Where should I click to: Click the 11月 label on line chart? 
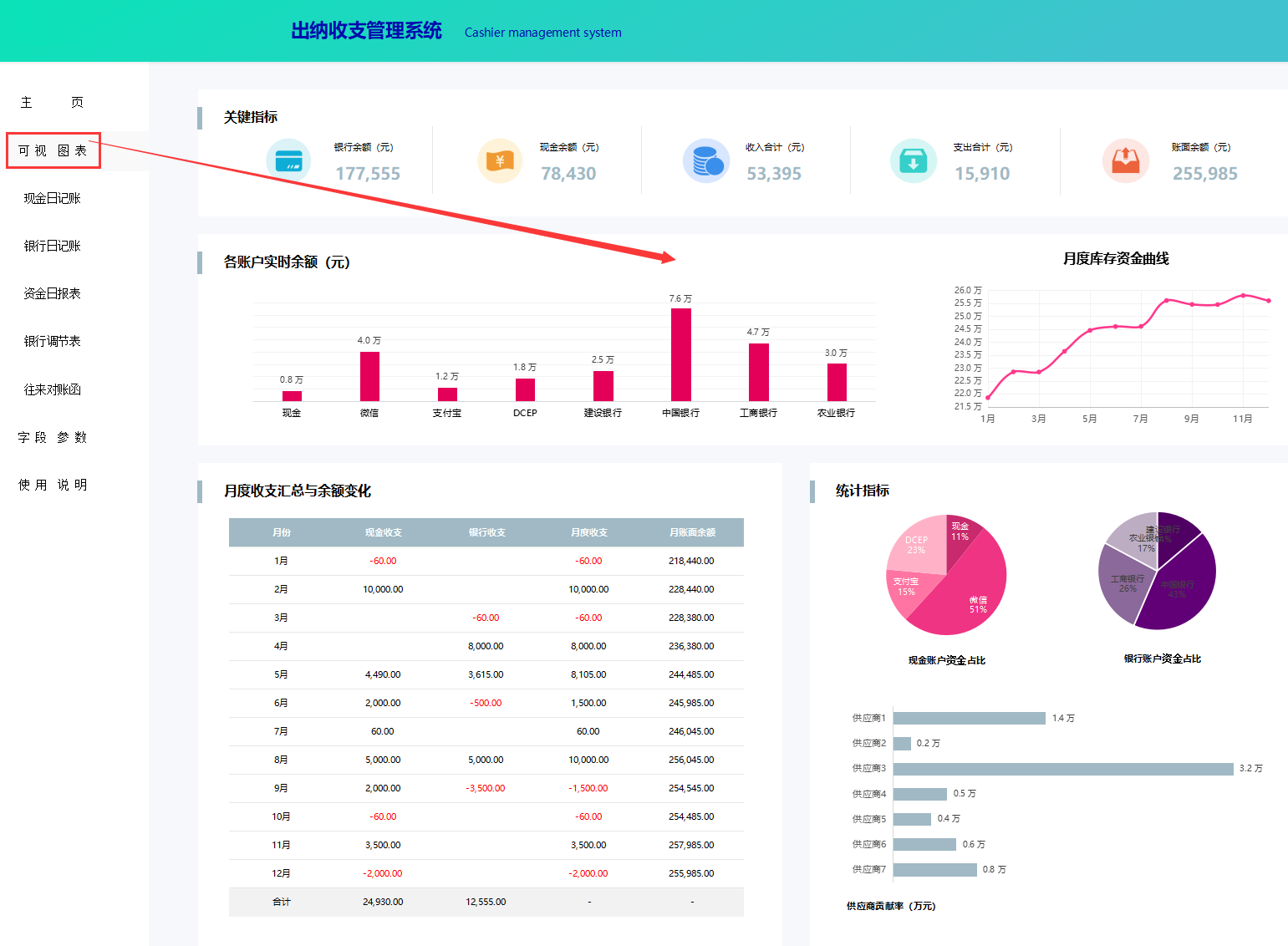pyautogui.click(x=1243, y=419)
